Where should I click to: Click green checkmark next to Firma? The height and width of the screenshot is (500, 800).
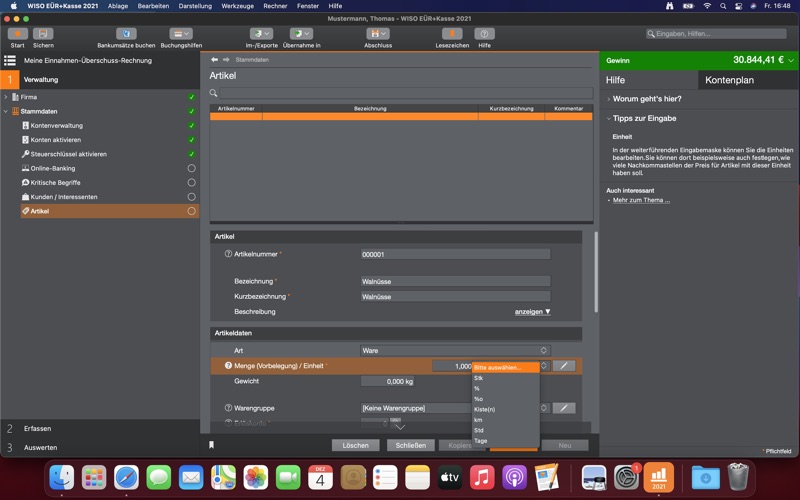[x=191, y=97]
